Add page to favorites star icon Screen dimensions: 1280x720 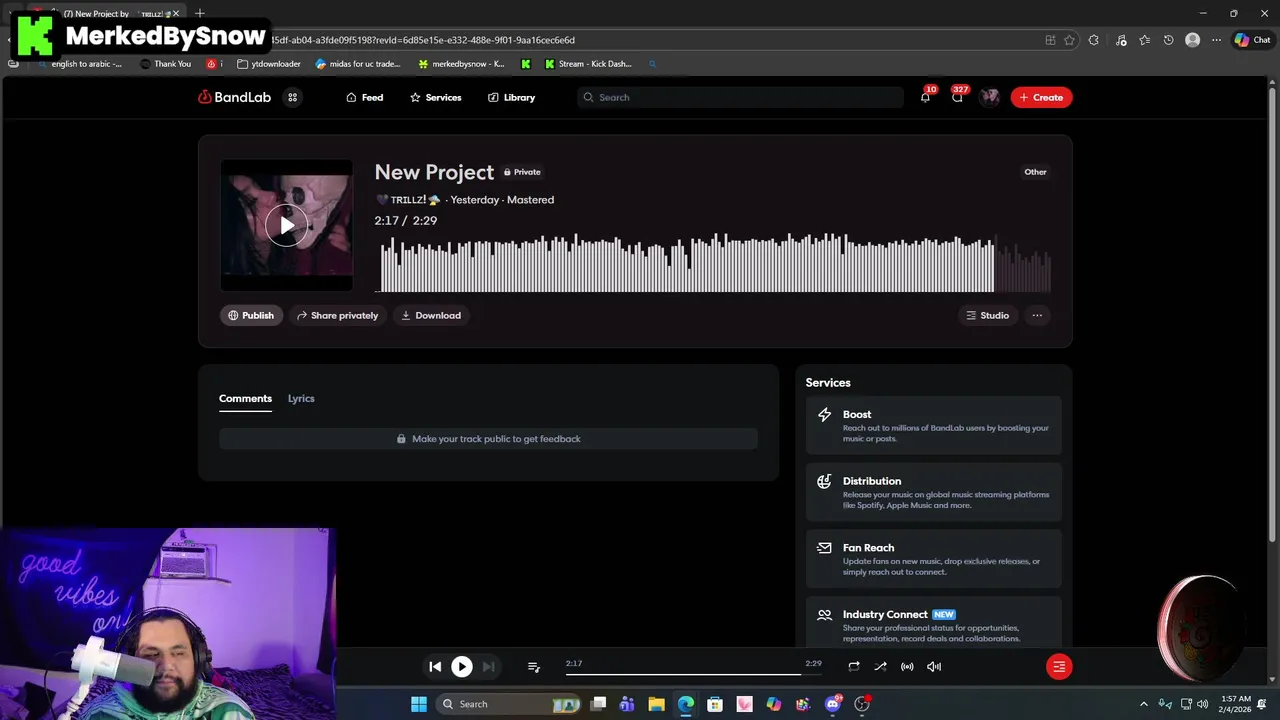[x=1069, y=40]
